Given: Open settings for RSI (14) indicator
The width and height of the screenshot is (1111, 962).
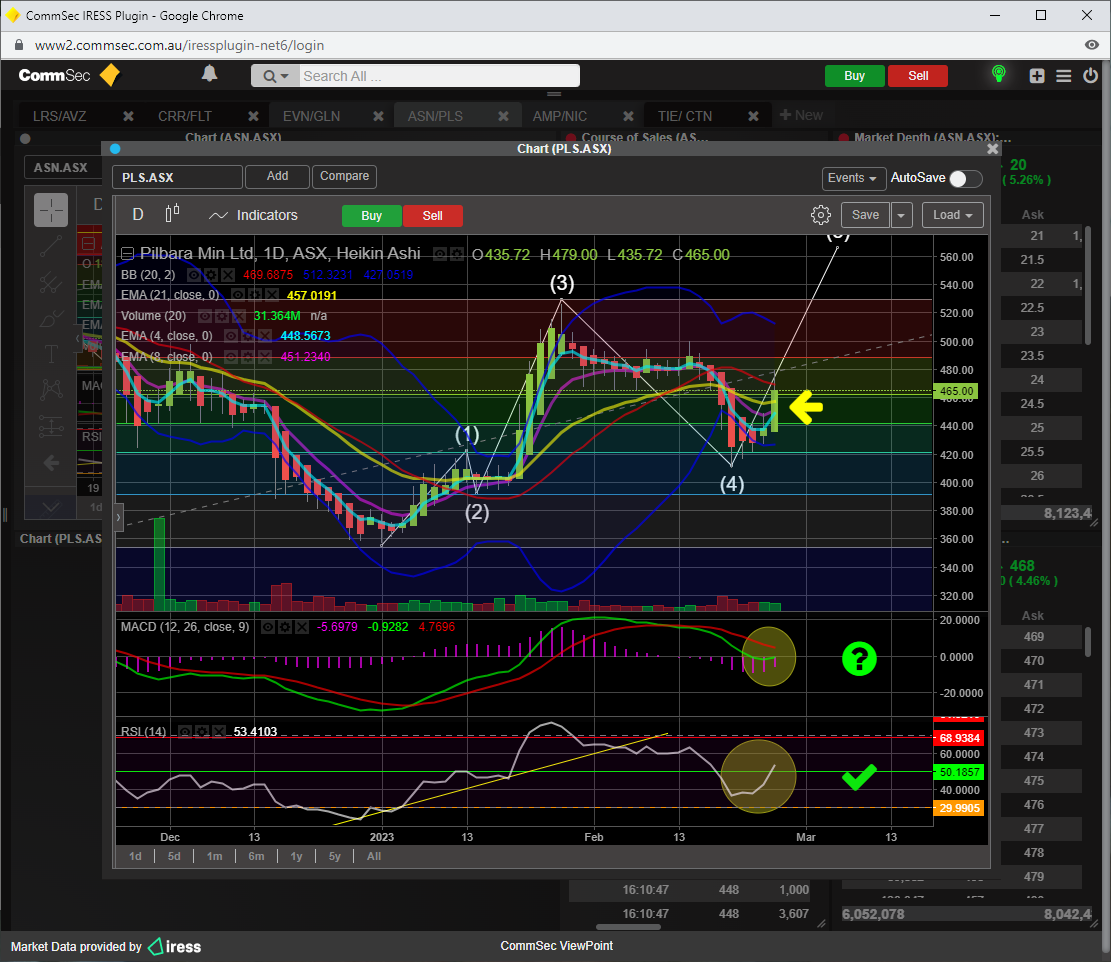Looking at the screenshot, I should [202, 731].
